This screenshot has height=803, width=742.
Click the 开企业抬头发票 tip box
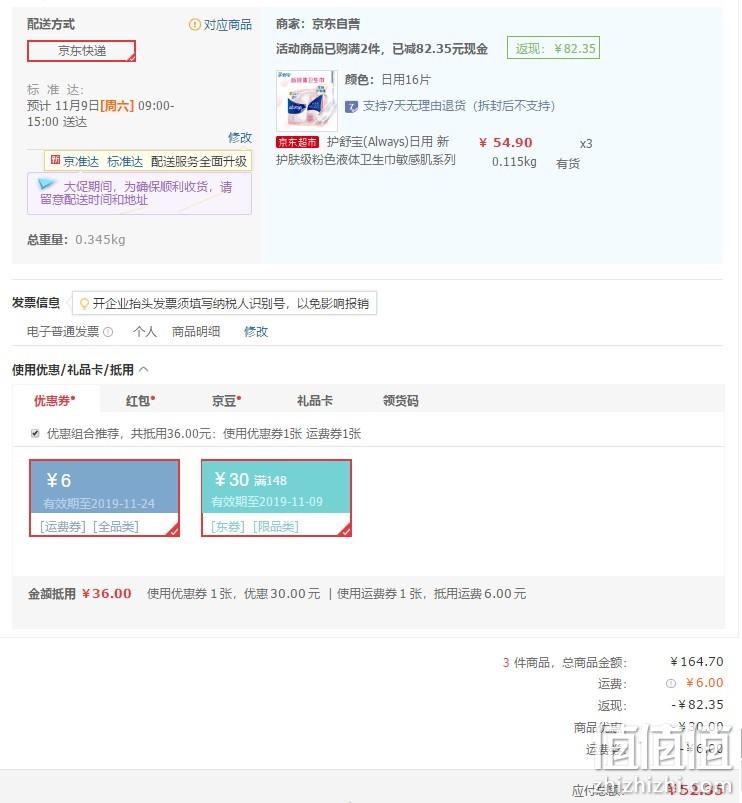[x=224, y=303]
